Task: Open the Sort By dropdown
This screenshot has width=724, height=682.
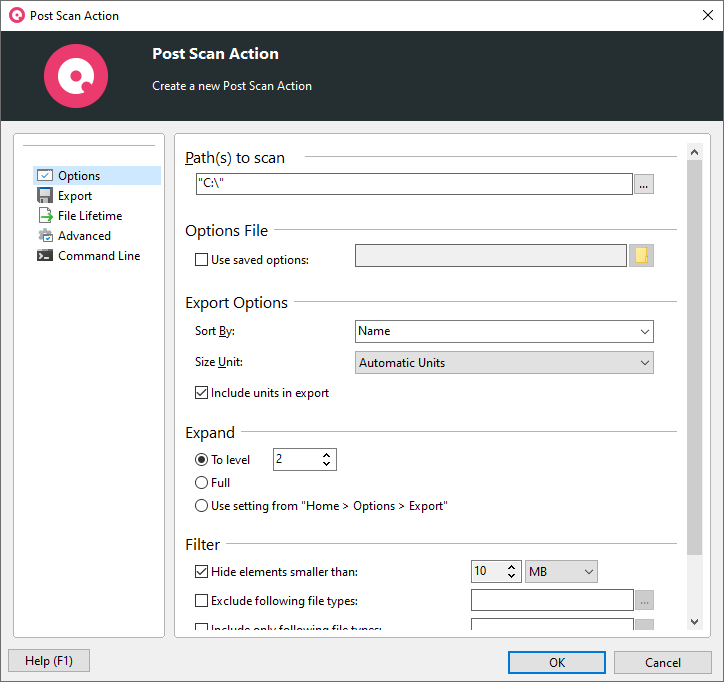Action: 504,331
